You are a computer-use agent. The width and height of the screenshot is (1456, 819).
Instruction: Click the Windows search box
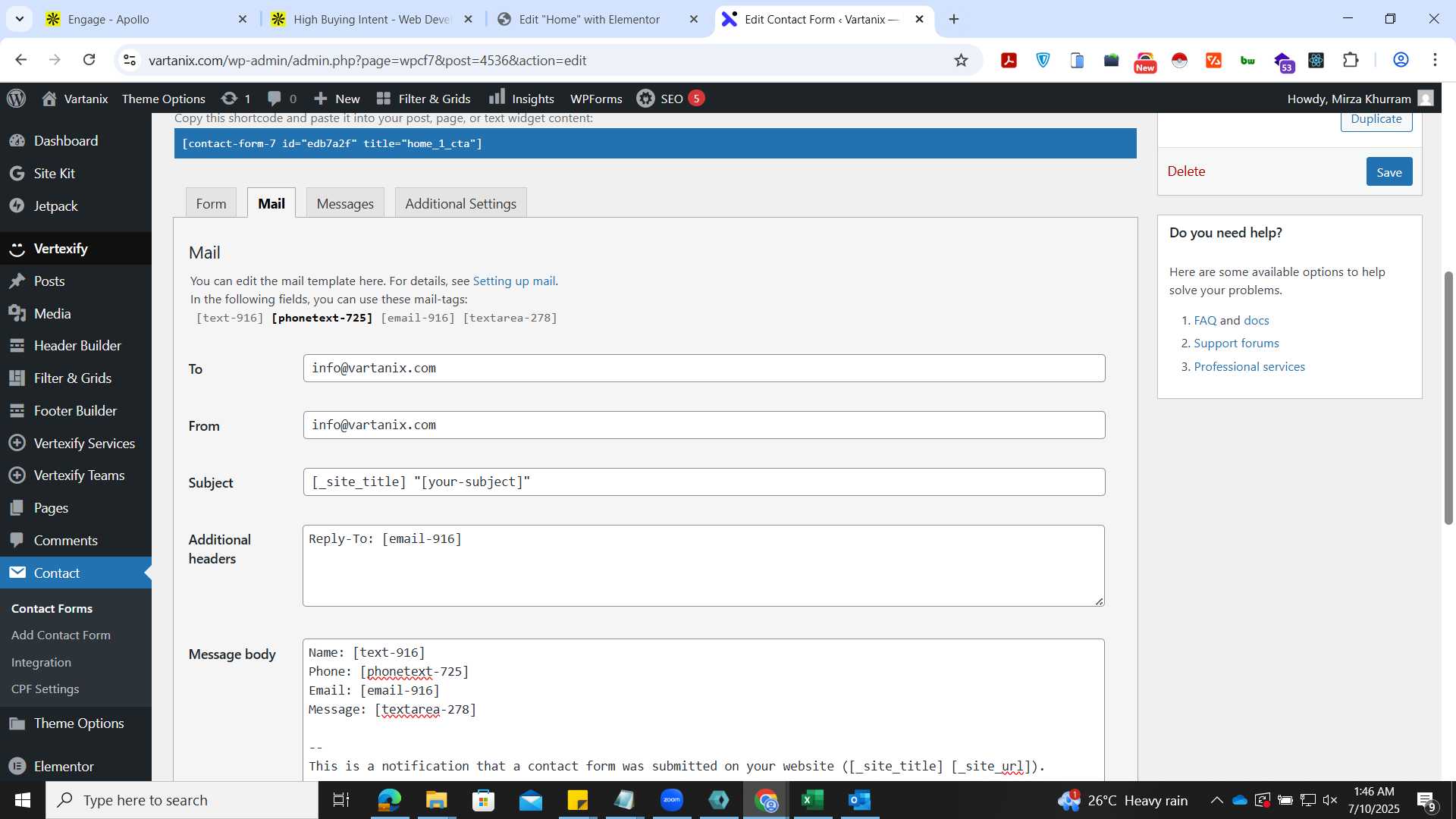[x=182, y=800]
